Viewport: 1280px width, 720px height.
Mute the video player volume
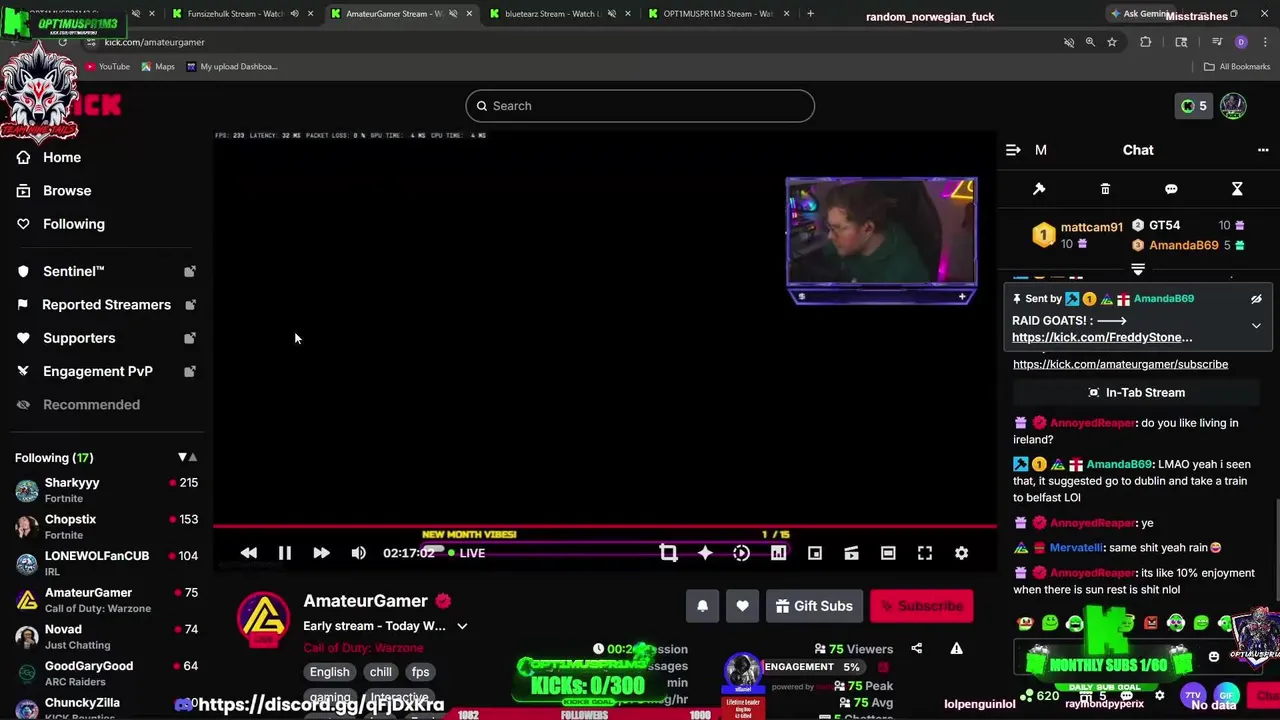358,553
